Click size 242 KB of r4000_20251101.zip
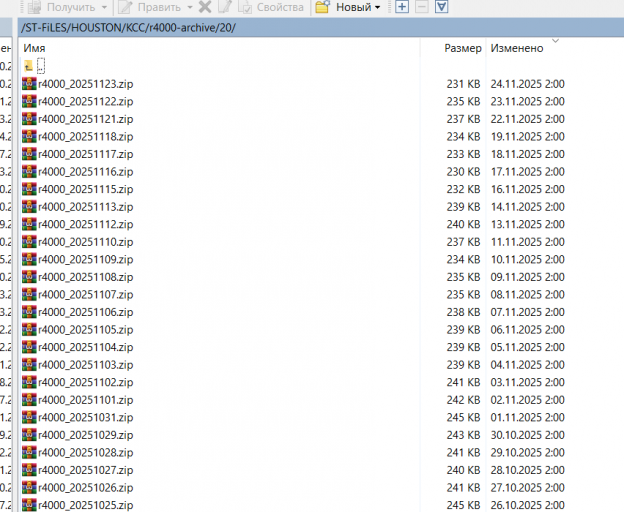Viewport: 624px width, 512px height. [x=463, y=400]
